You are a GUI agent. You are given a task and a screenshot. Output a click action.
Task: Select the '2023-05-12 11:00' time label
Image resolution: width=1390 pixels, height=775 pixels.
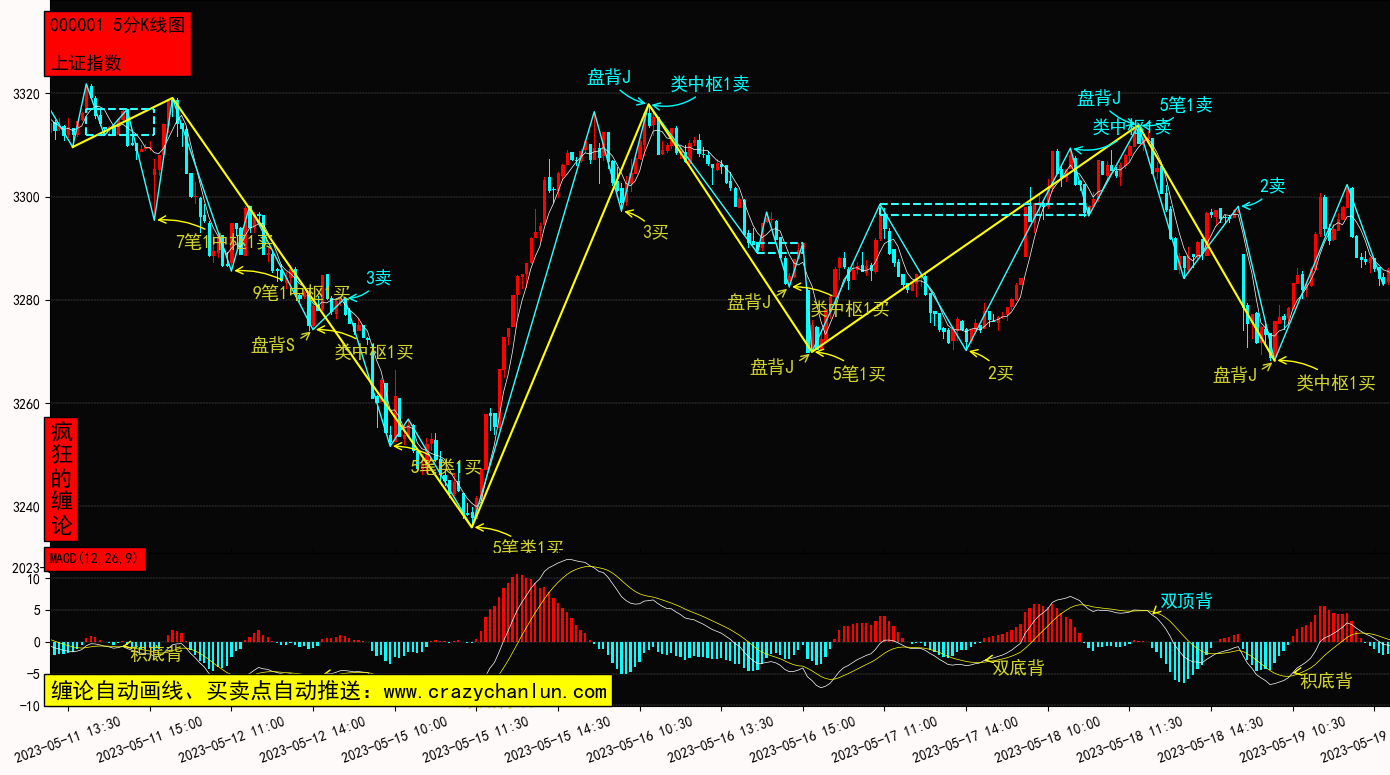click(x=232, y=739)
